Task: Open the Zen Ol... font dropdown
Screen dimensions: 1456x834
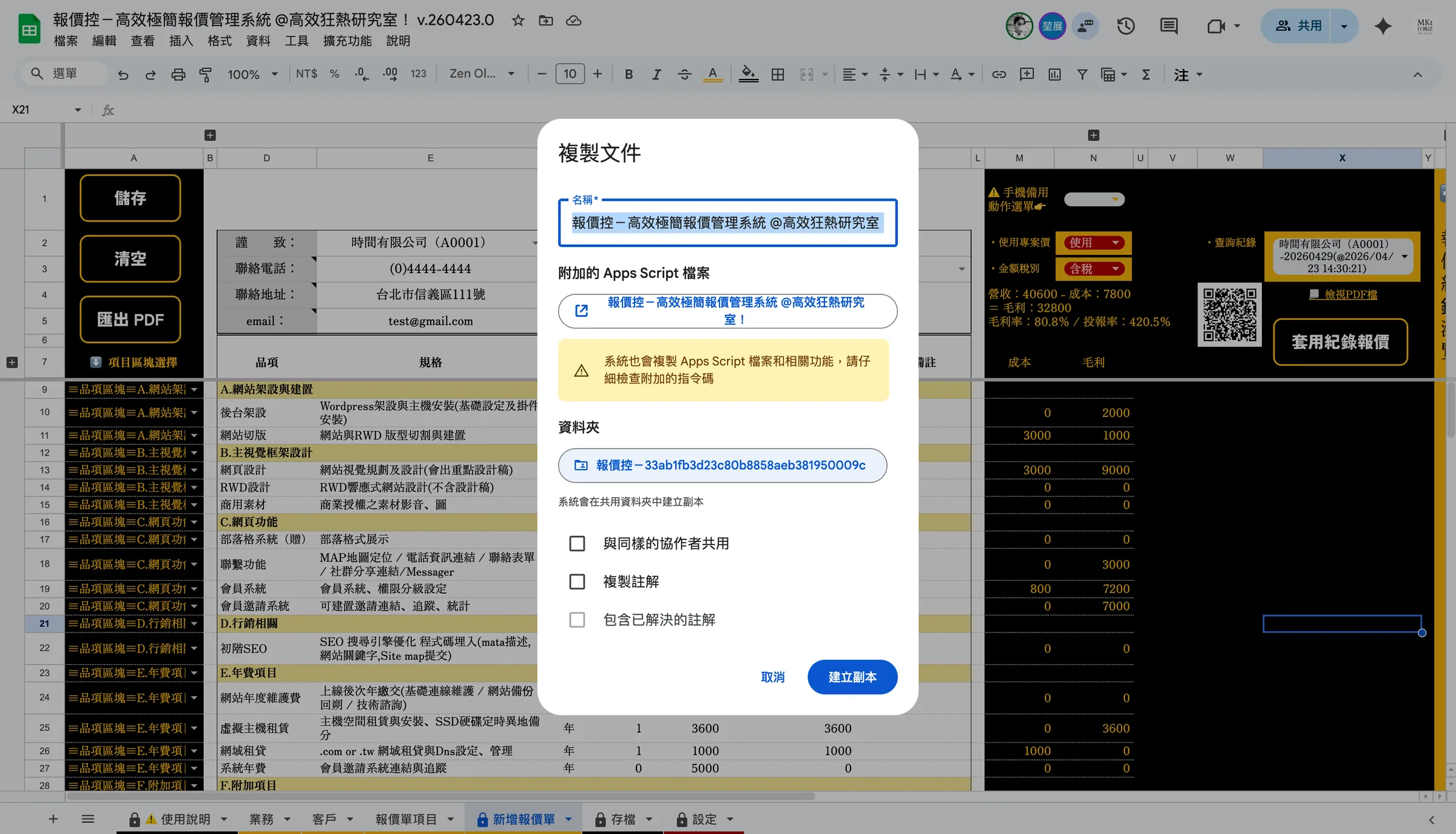Action: [x=482, y=74]
